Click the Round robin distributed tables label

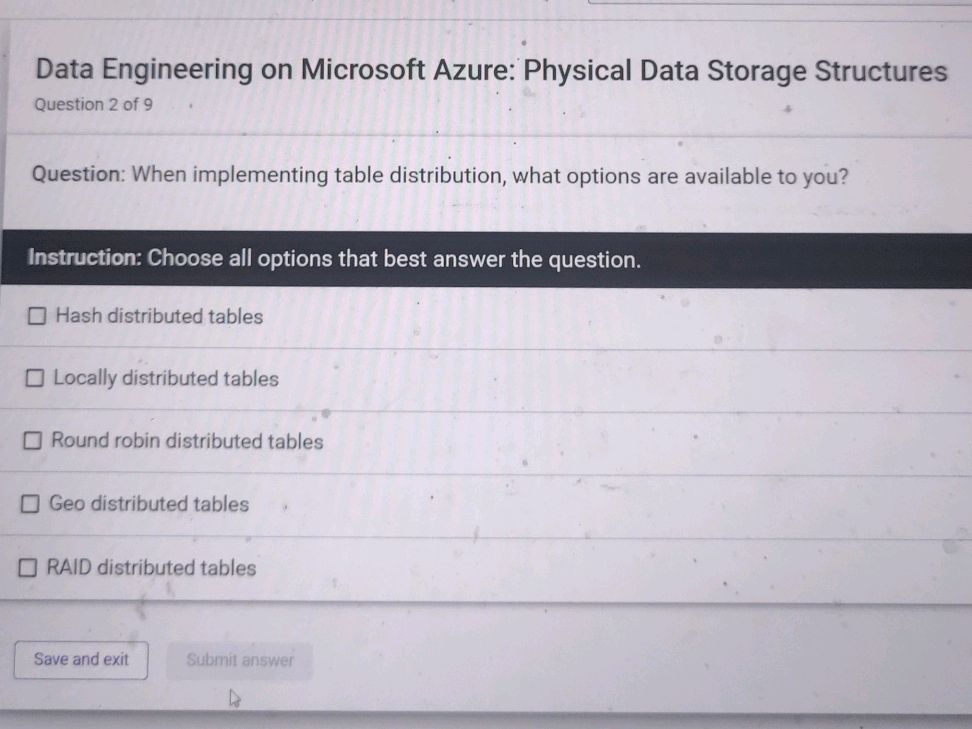[x=184, y=441]
